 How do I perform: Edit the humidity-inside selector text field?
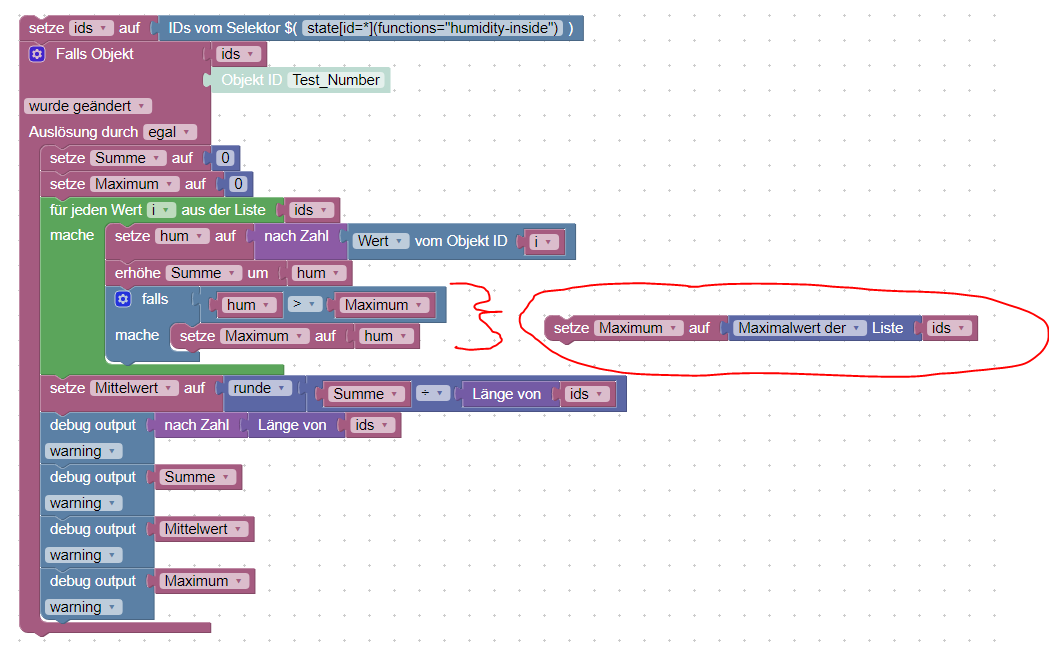433,28
